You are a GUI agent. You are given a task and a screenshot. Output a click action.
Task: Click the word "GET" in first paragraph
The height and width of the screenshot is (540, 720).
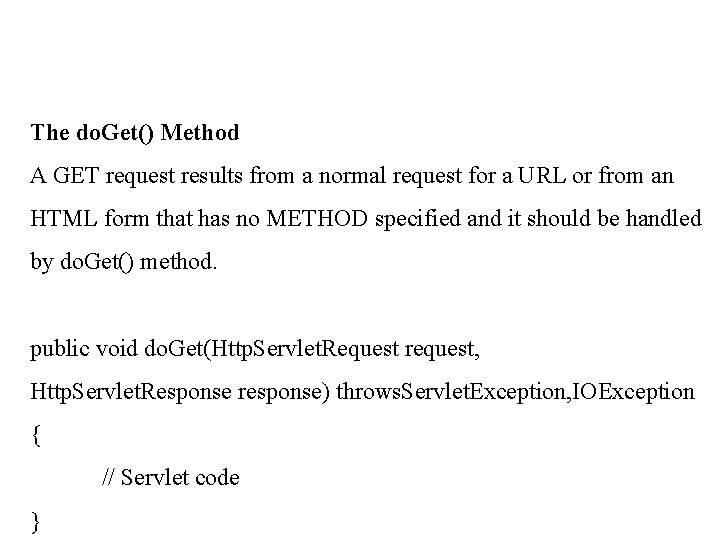coord(76,176)
